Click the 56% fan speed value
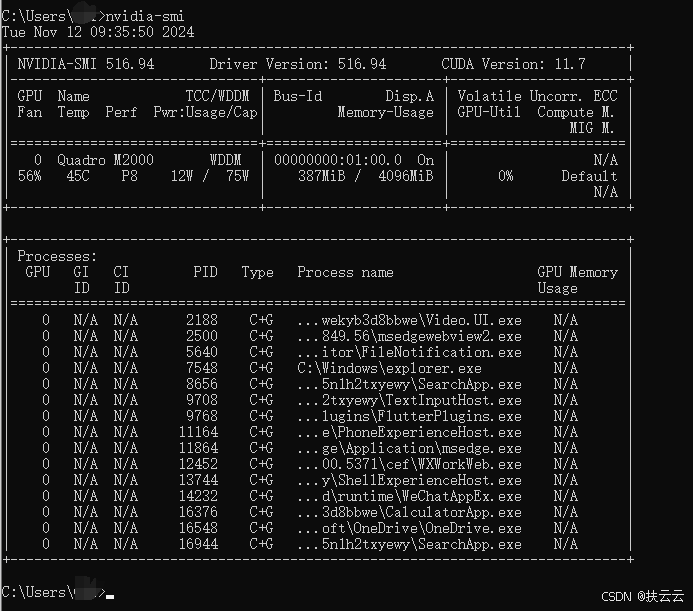 pos(30,176)
